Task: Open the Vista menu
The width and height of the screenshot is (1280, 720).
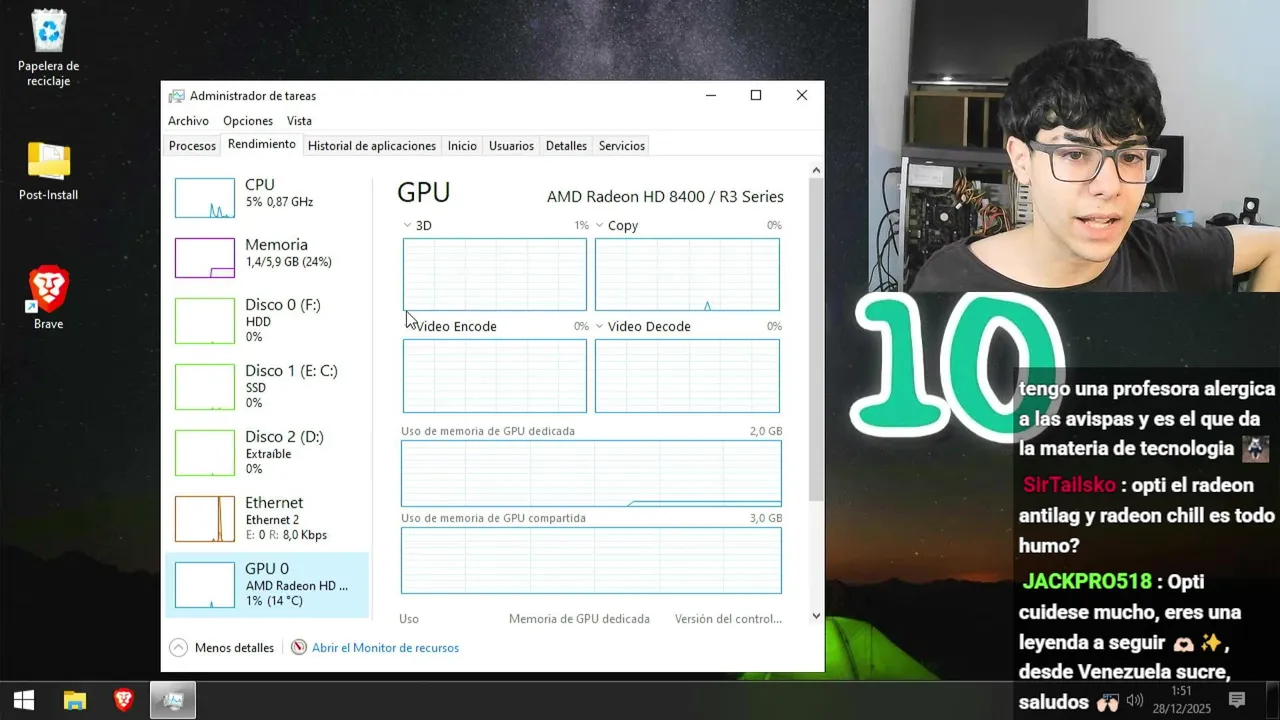Action: [x=299, y=121]
